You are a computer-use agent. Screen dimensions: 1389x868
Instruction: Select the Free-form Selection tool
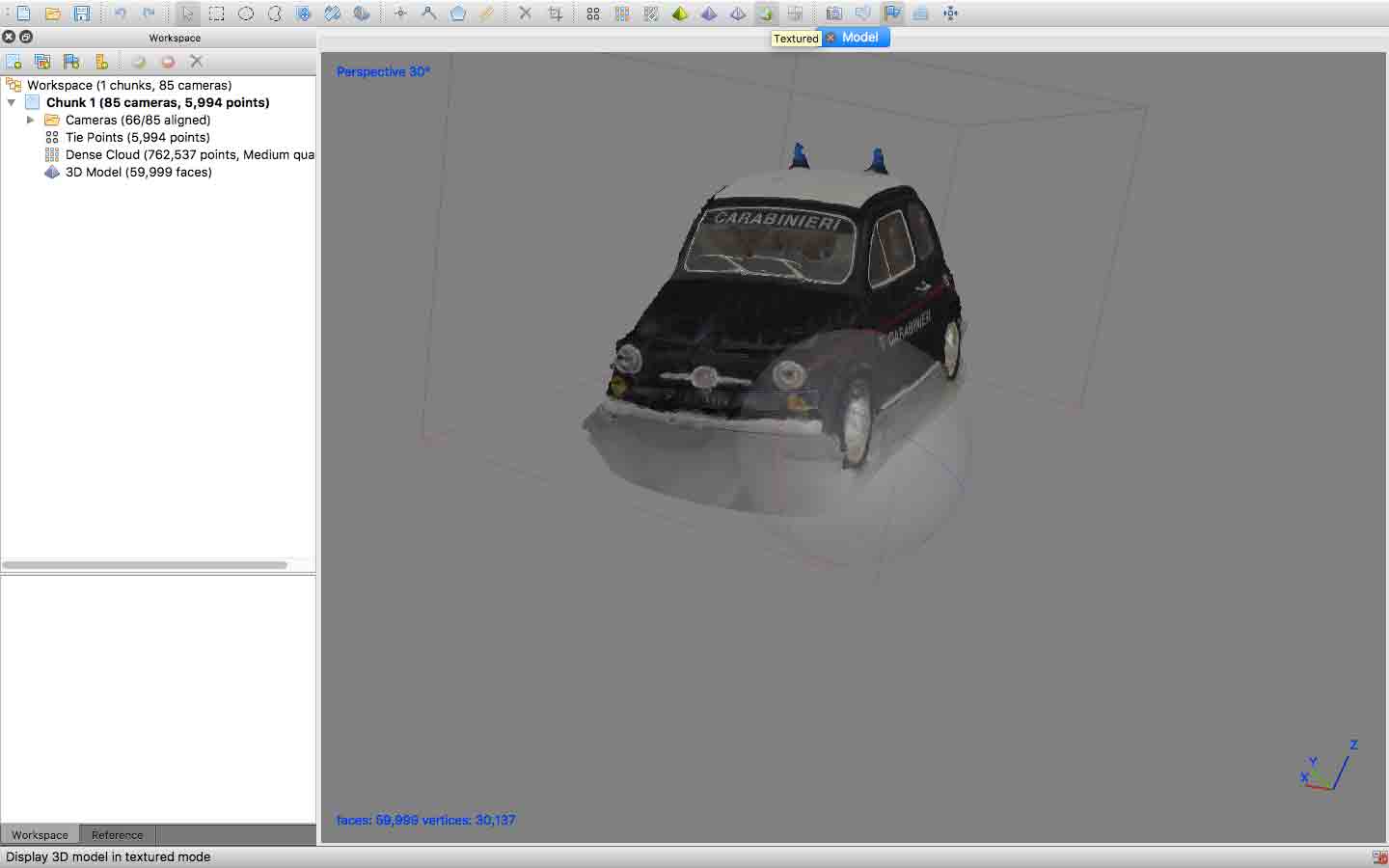[x=275, y=14]
